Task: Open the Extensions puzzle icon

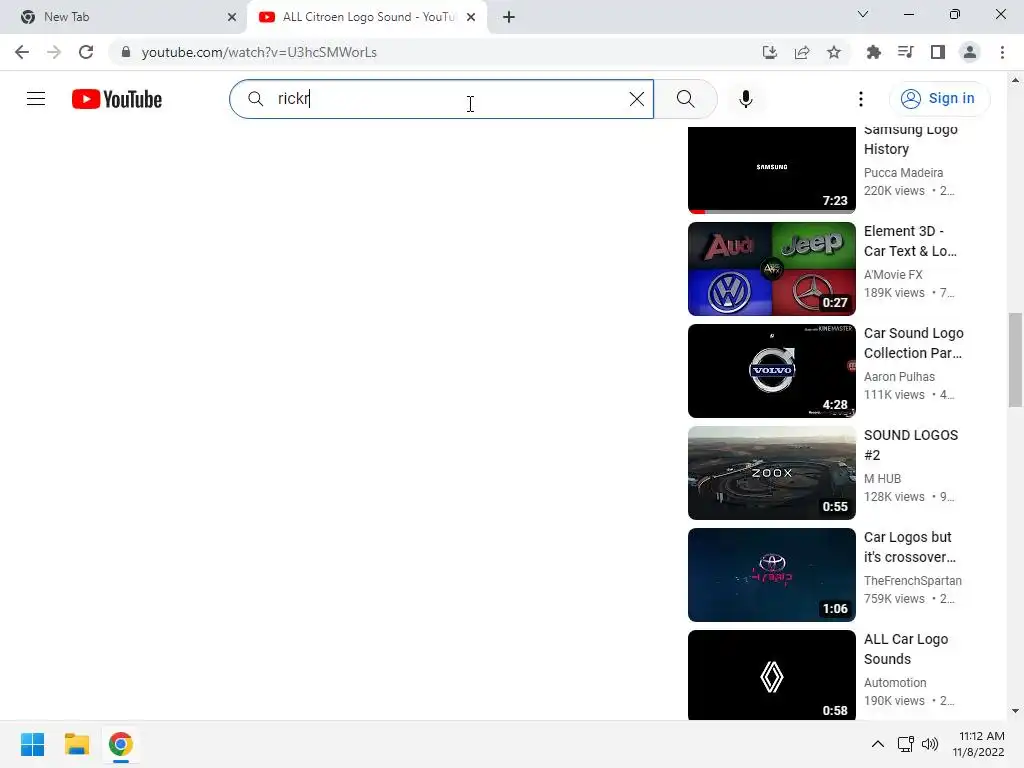Action: click(x=874, y=52)
